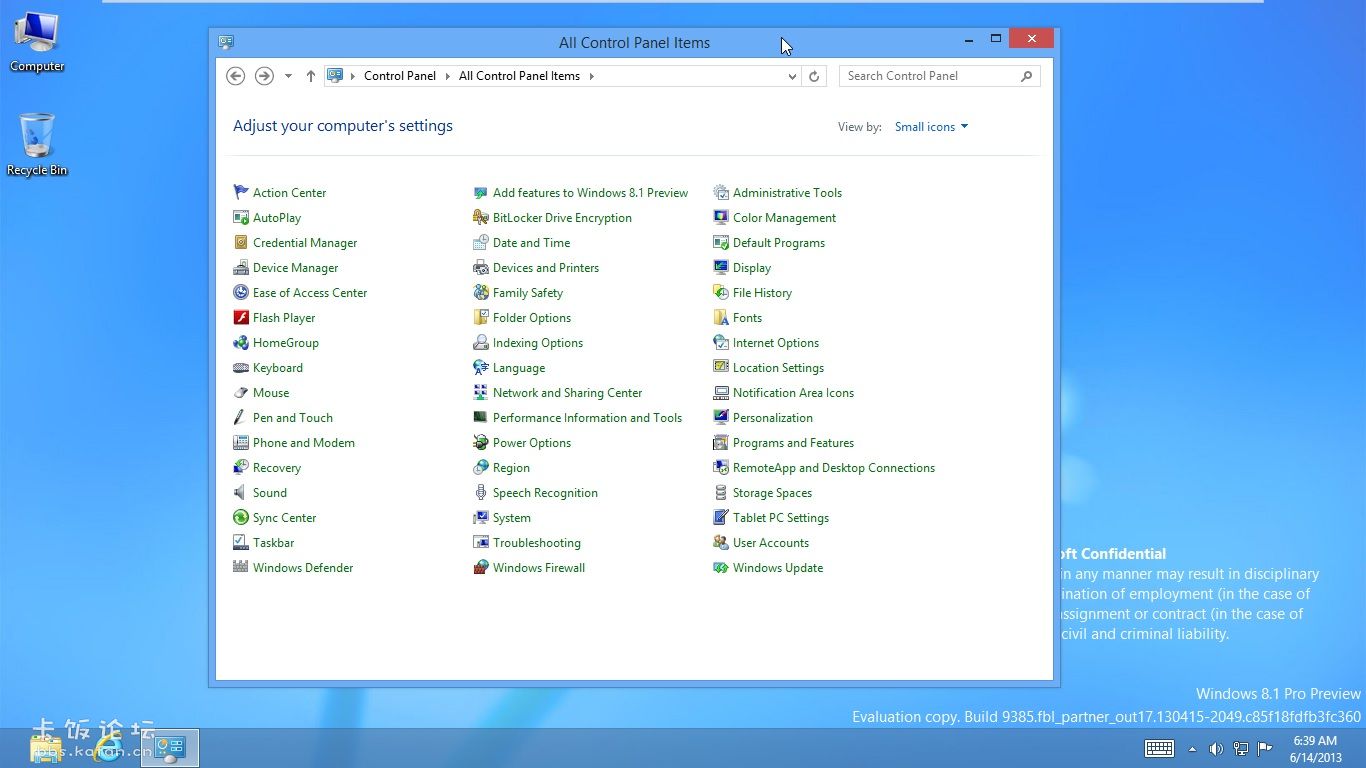Click 'Control Panel' breadcrumb segment
1366x768 pixels.
pyautogui.click(x=400, y=76)
